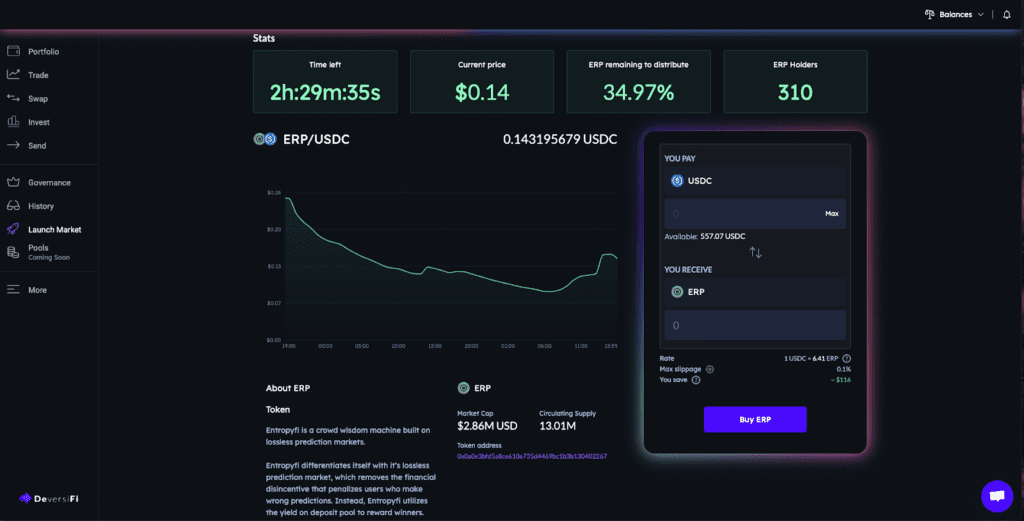1024x521 pixels.
Task: Click the More hamburger icon
Action: point(13,289)
